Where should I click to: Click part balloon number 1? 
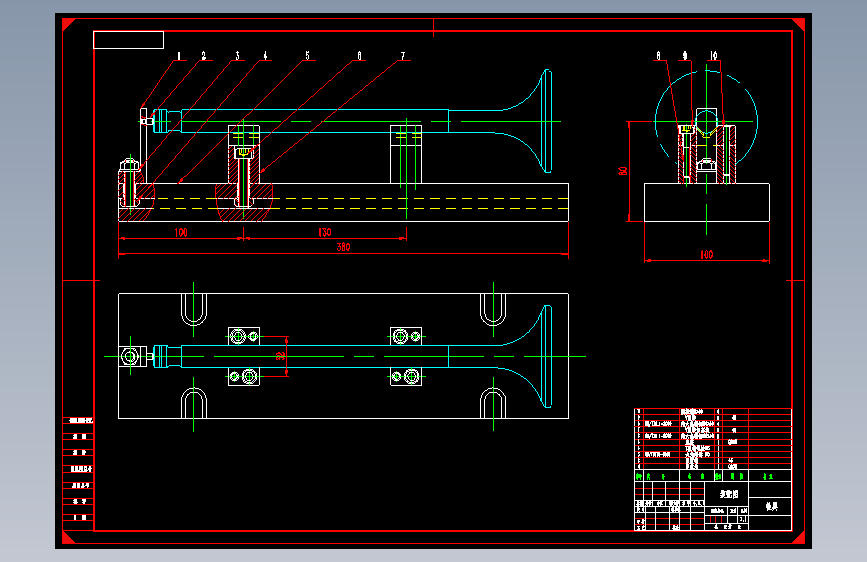(x=179, y=56)
